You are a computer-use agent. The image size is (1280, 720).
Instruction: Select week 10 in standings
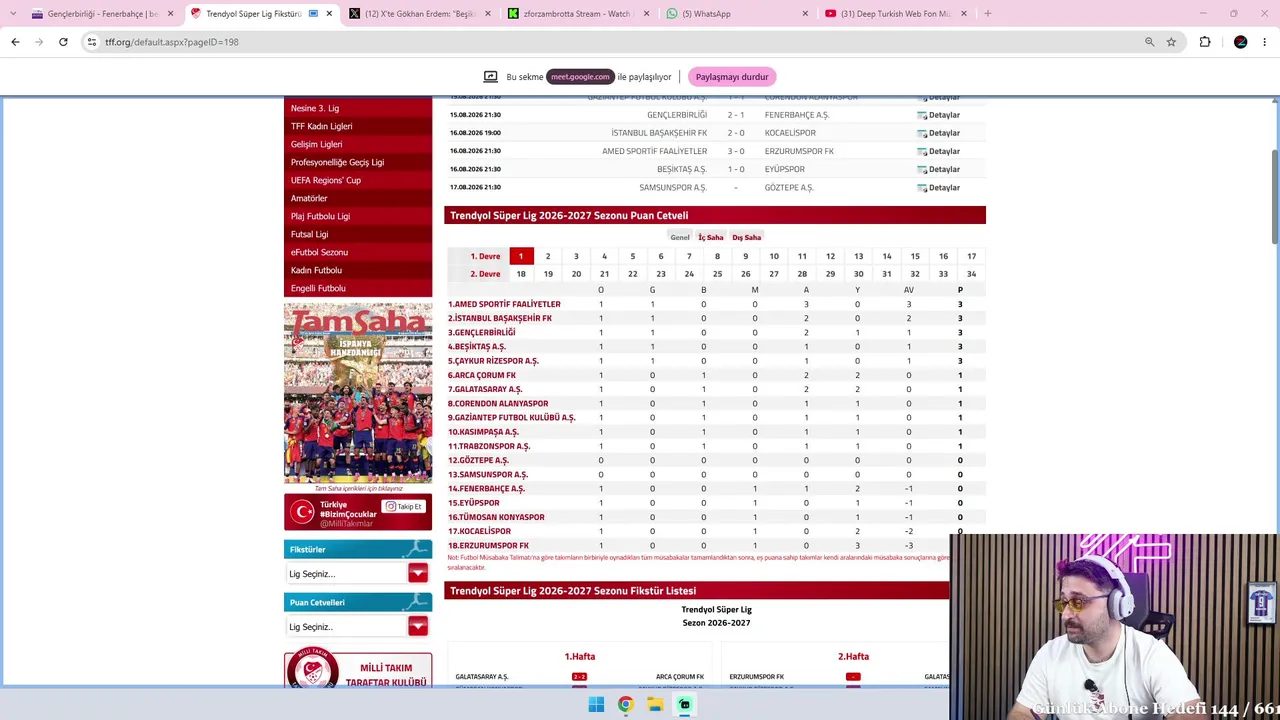774,256
